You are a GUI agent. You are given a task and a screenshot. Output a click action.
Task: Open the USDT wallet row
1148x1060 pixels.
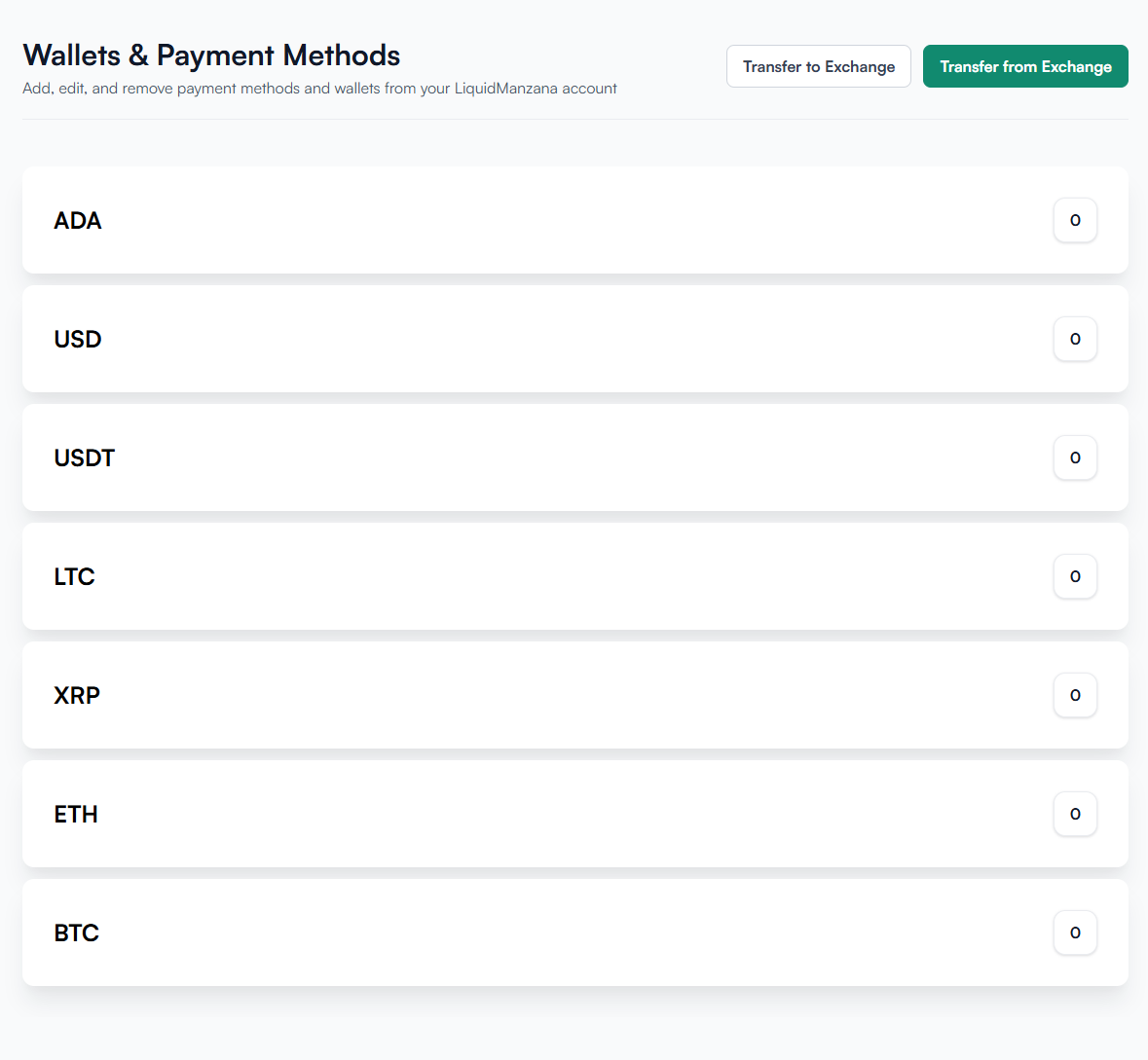click(574, 457)
